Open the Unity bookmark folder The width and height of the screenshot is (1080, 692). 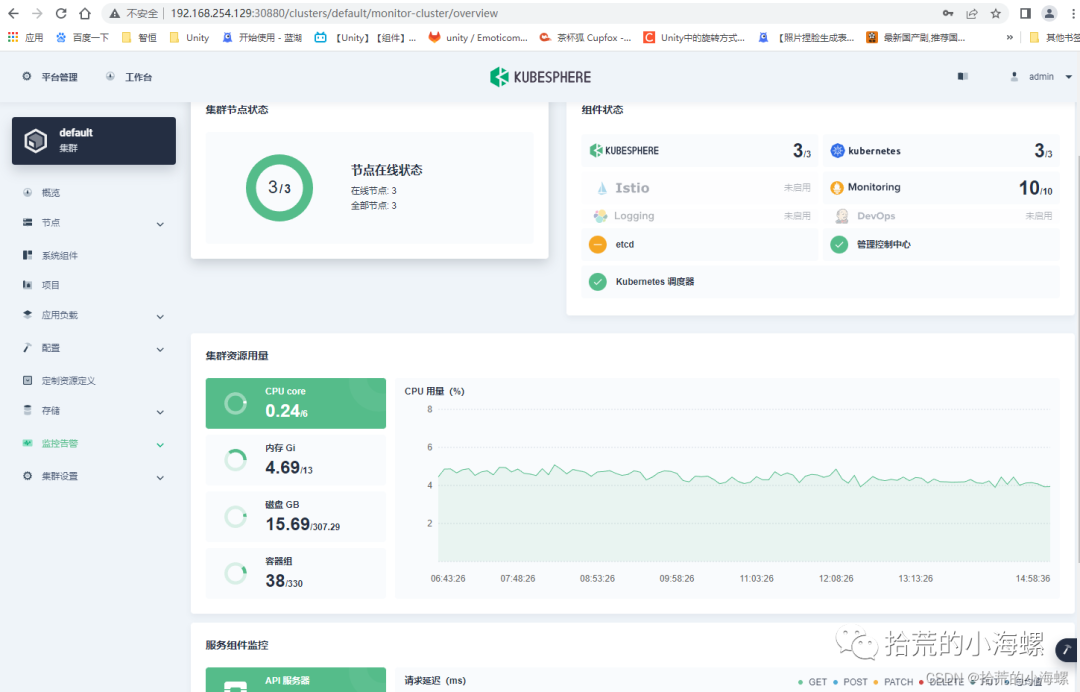coord(189,38)
